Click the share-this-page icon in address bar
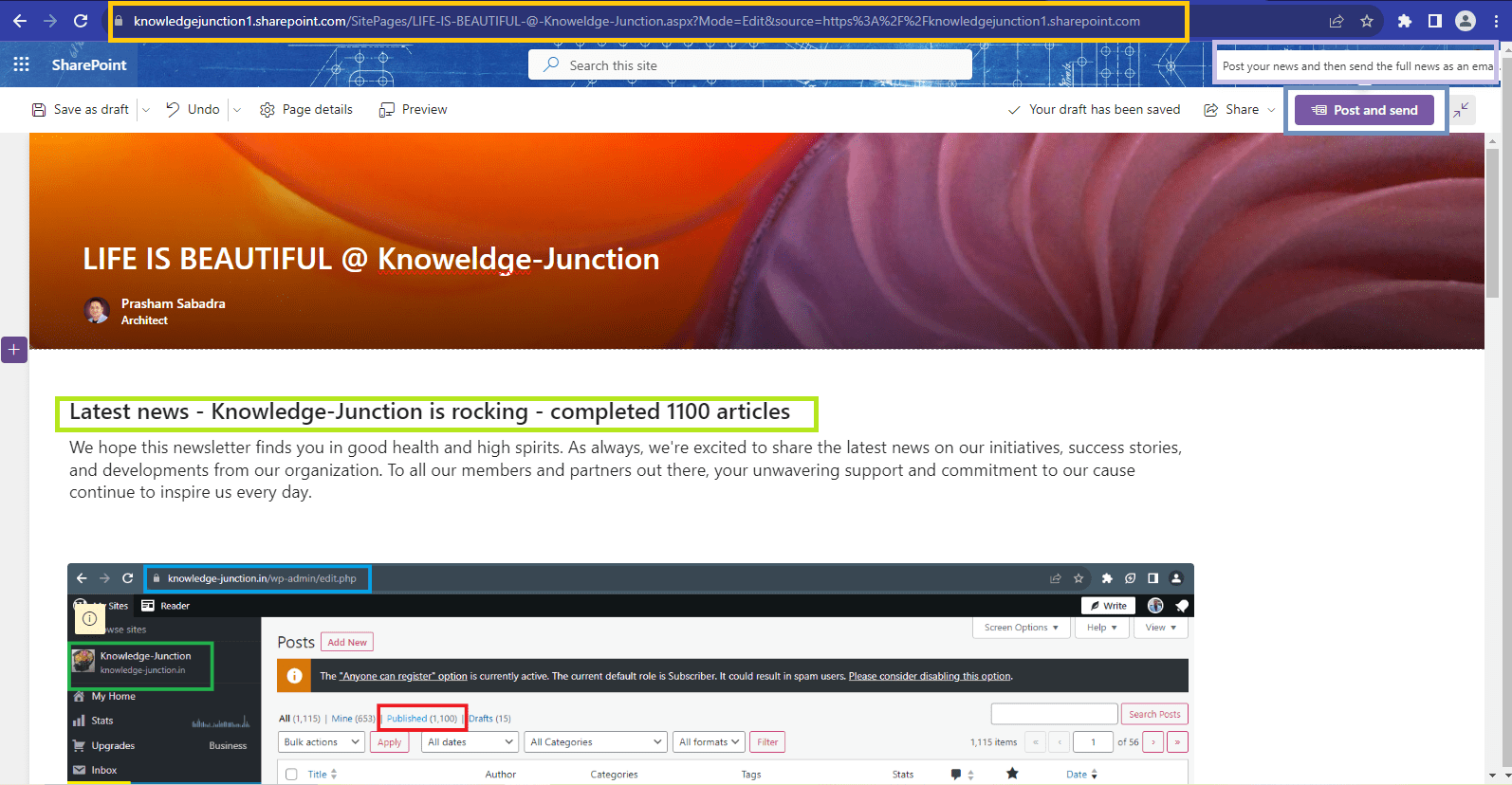The image size is (1512, 785). tap(1337, 21)
